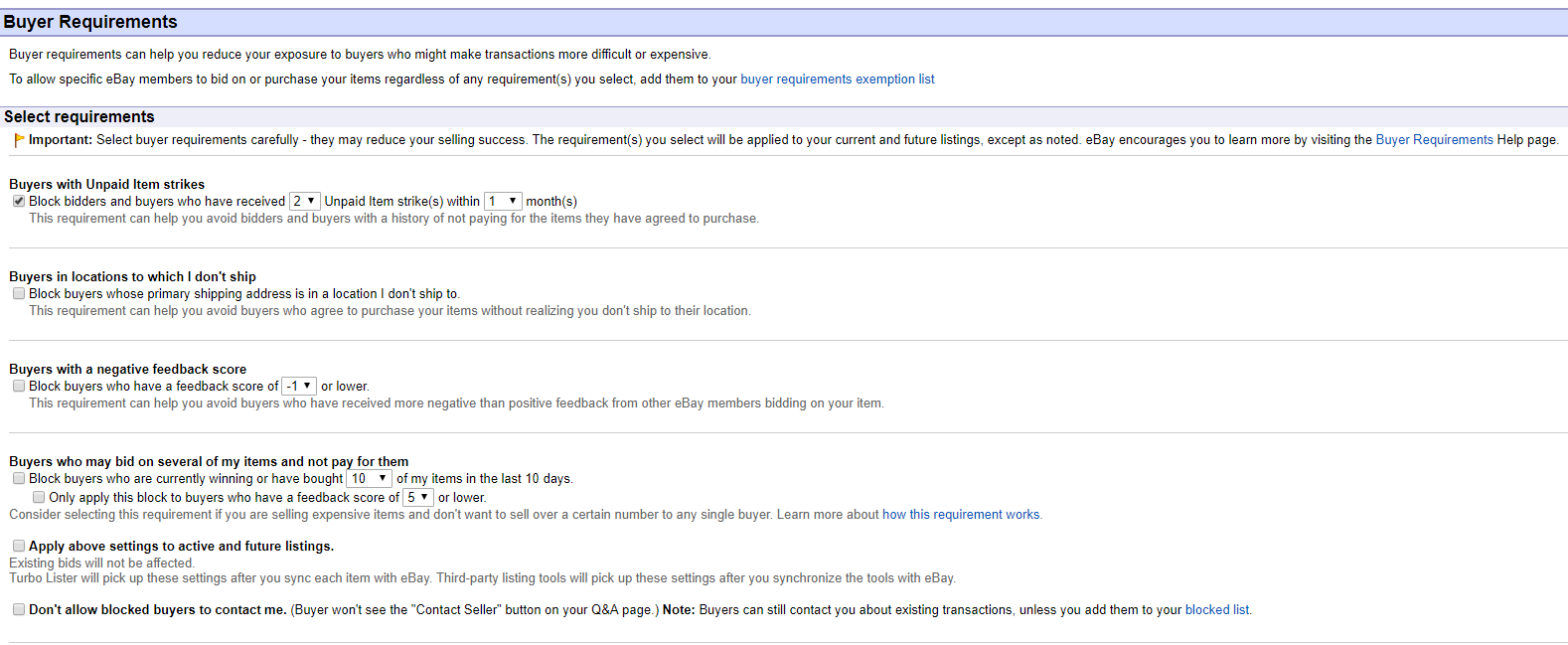
Task: Expand the items bought quantity dropdown showing 10
Action: click(x=369, y=478)
